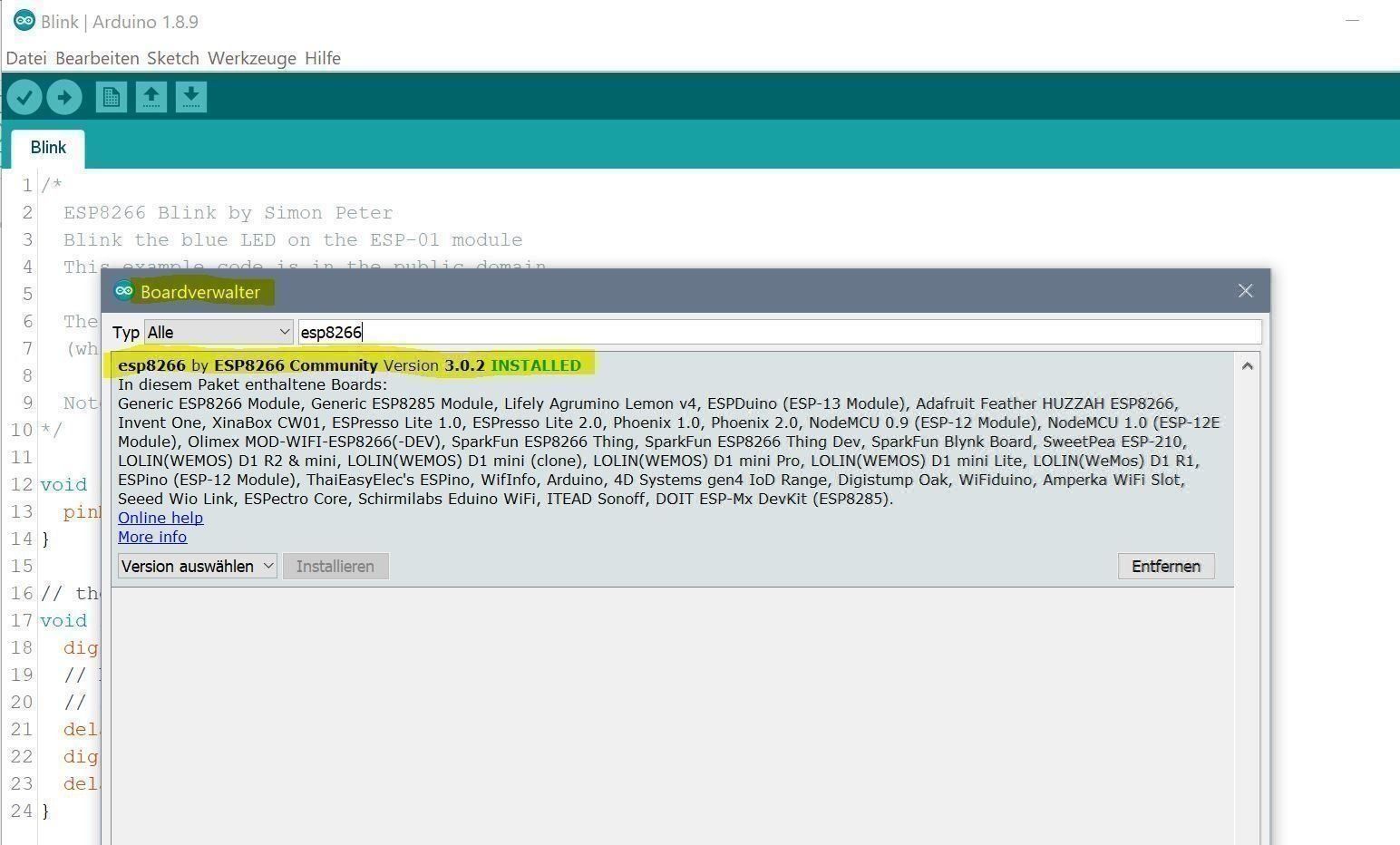Click the Arduino logo in the main title bar
This screenshot has height=845, width=1400.
click(24, 21)
